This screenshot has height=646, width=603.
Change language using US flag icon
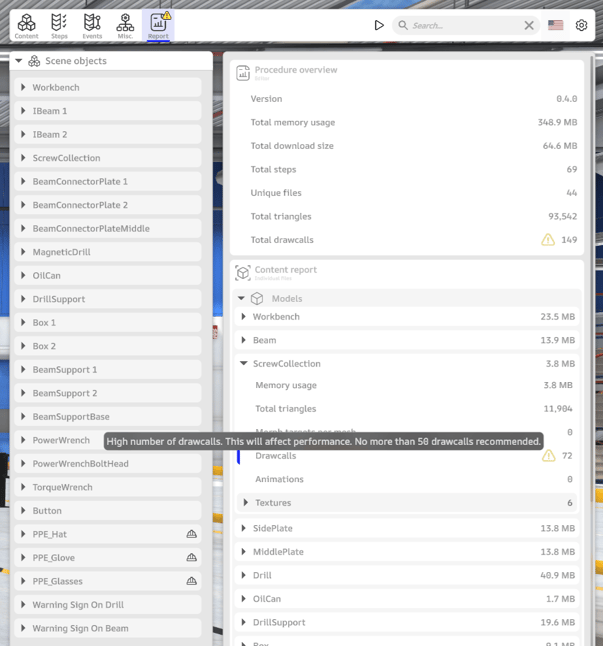click(x=555, y=25)
